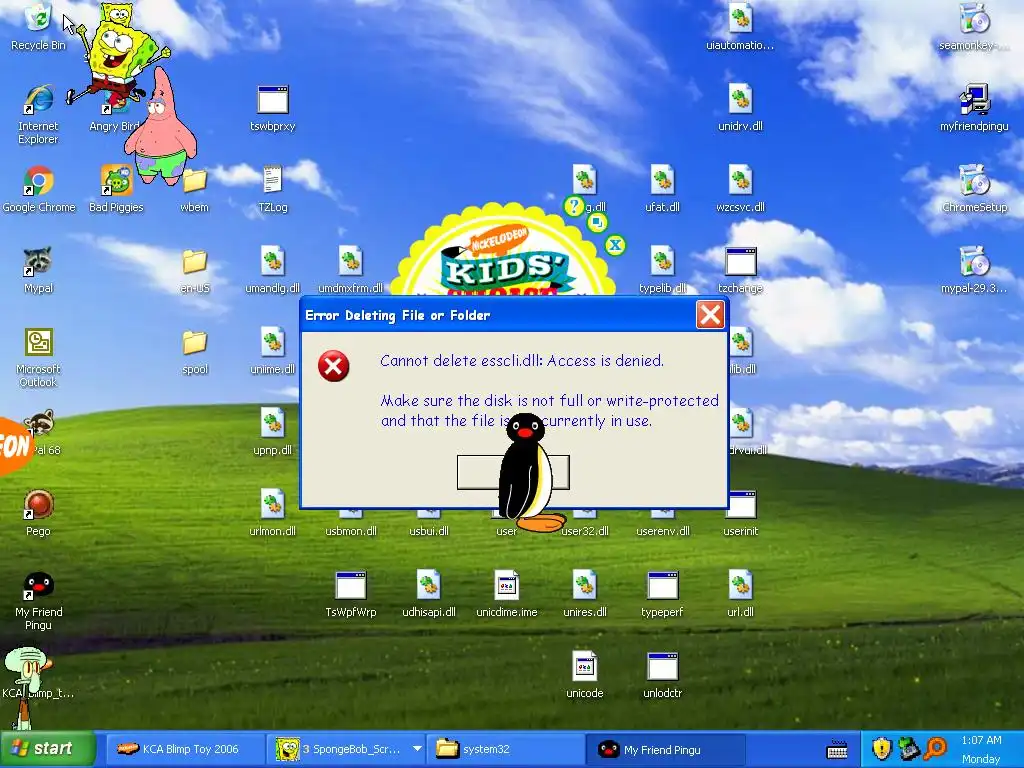Open the Recycle Bin desktop icon

tap(38, 27)
